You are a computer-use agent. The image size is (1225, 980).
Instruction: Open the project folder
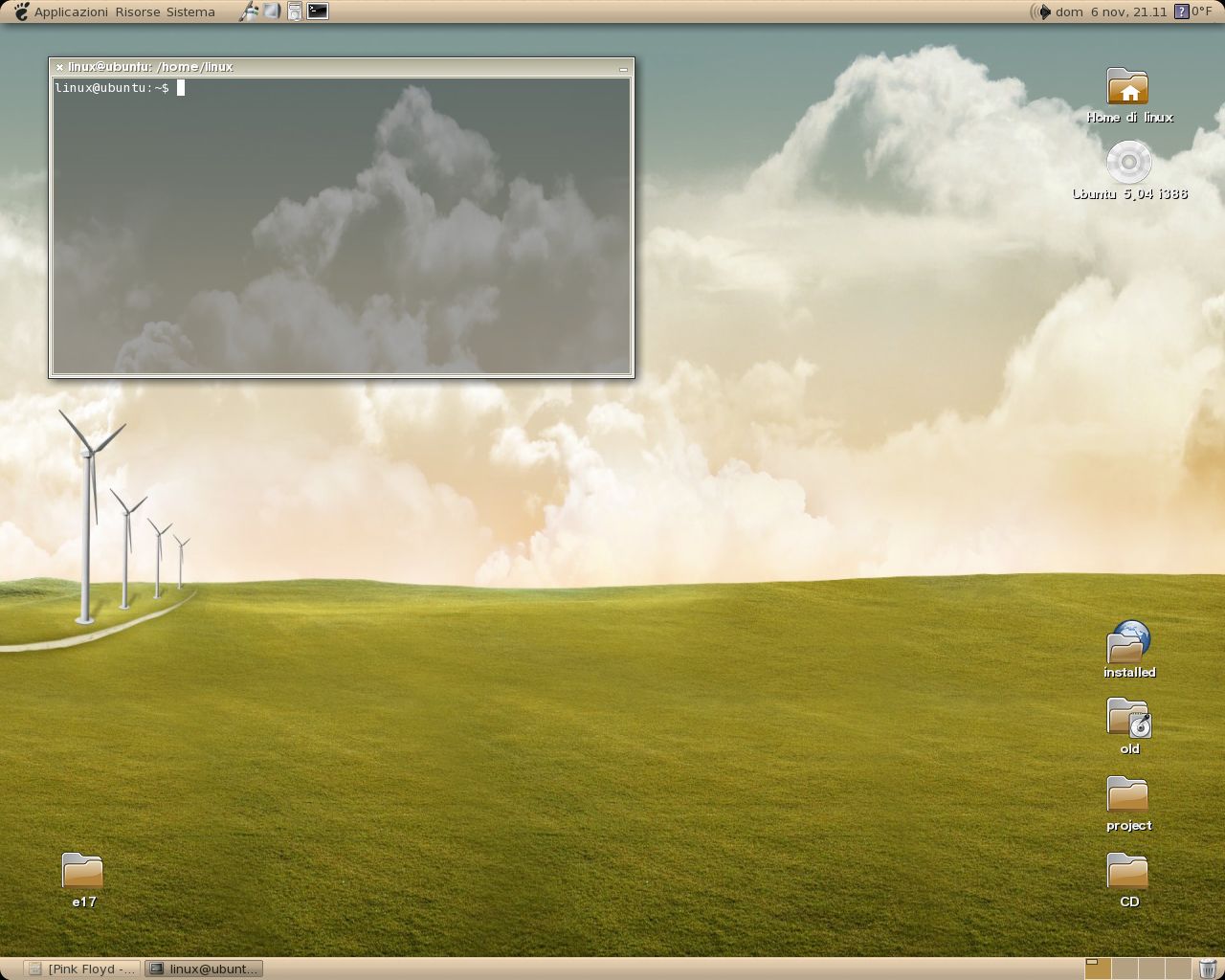1129,804
